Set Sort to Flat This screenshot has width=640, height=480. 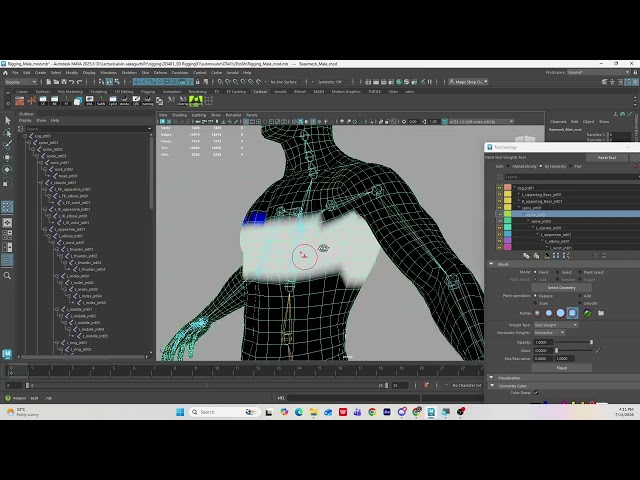tap(571, 166)
